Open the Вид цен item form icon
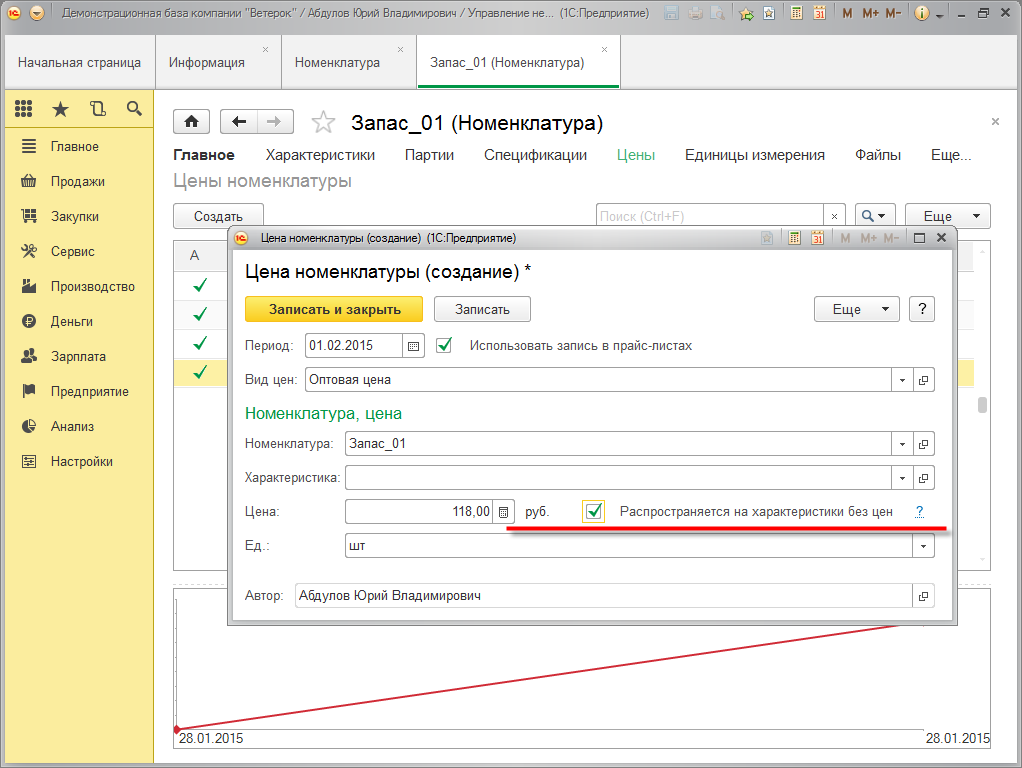Image resolution: width=1022 pixels, height=768 pixels. (x=924, y=380)
